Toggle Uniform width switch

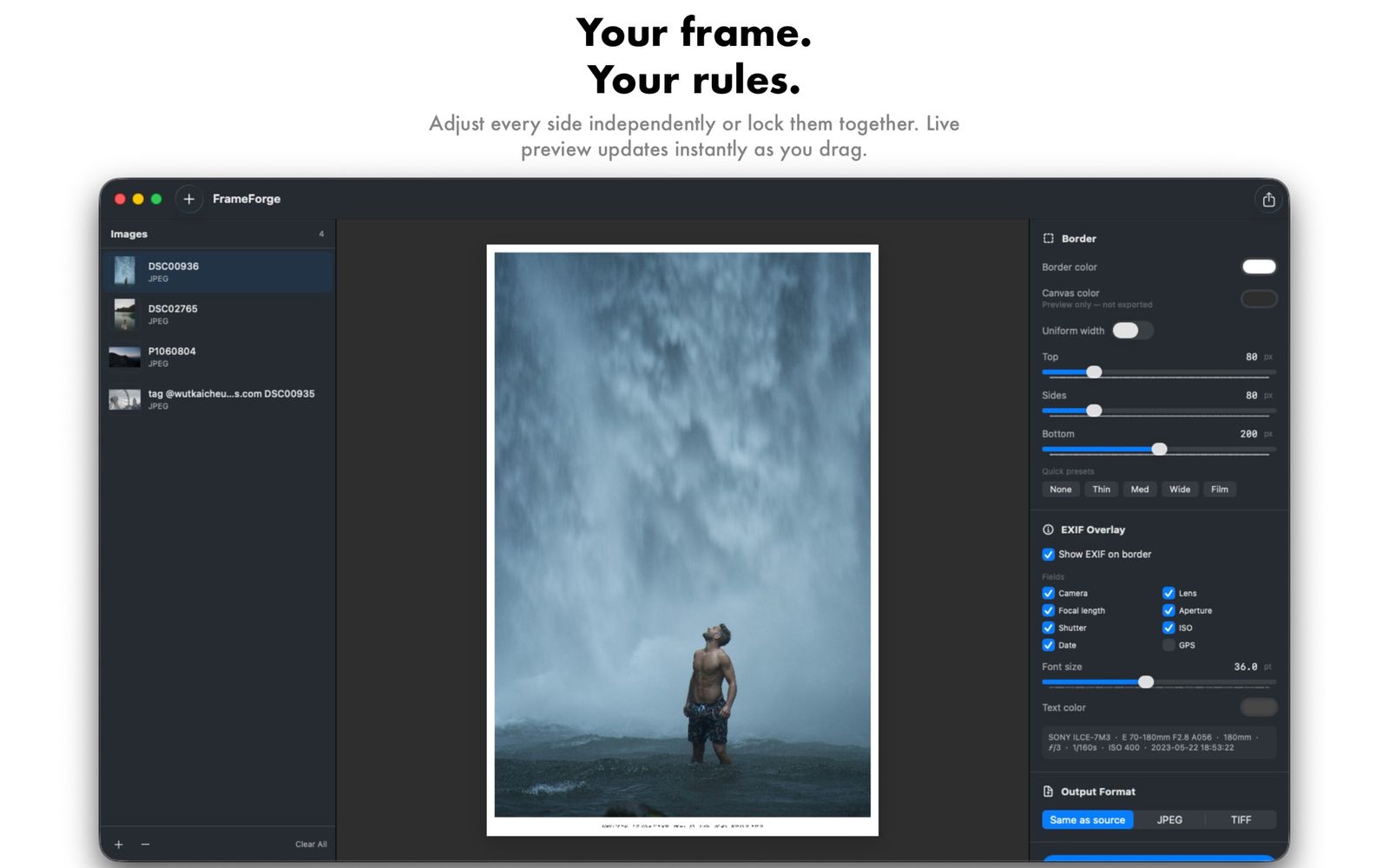(1133, 331)
